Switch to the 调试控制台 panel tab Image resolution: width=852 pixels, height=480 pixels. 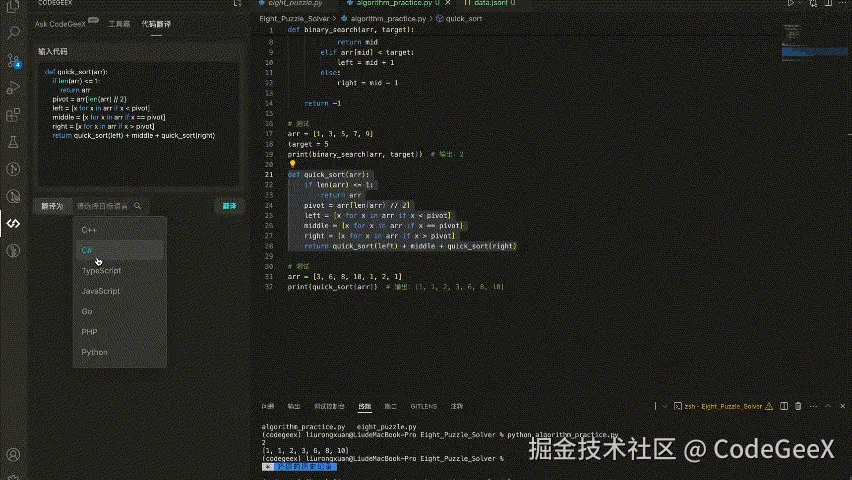point(329,406)
